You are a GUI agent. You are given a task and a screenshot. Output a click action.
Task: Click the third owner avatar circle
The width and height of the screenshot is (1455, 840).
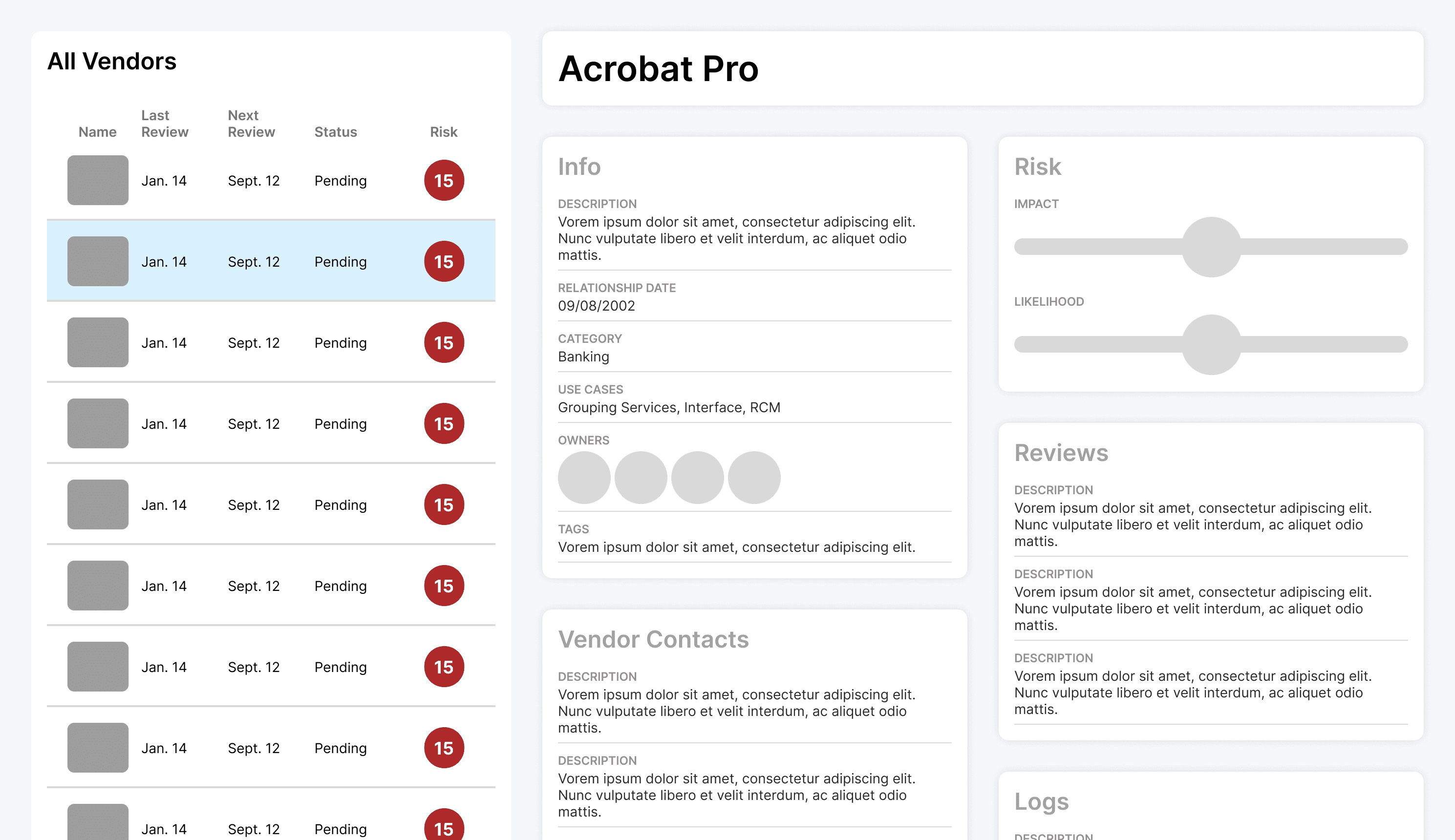coord(697,478)
